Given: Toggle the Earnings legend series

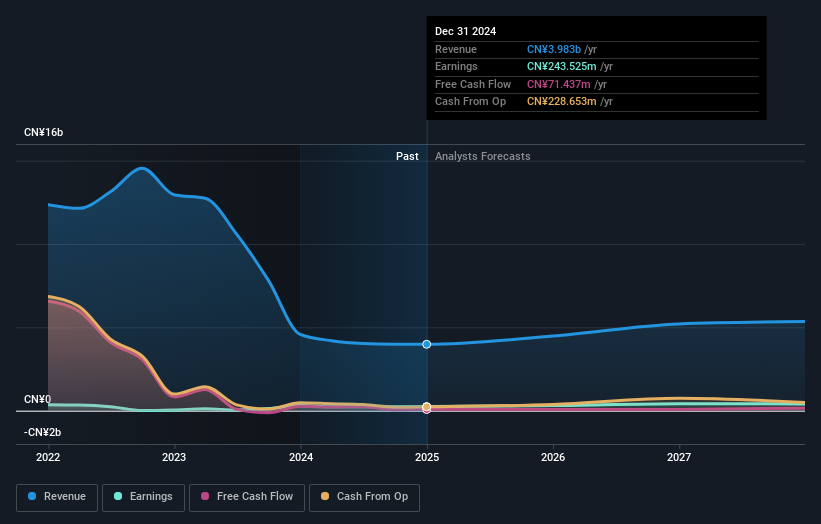Looking at the screenshot, I should (143, 497).
